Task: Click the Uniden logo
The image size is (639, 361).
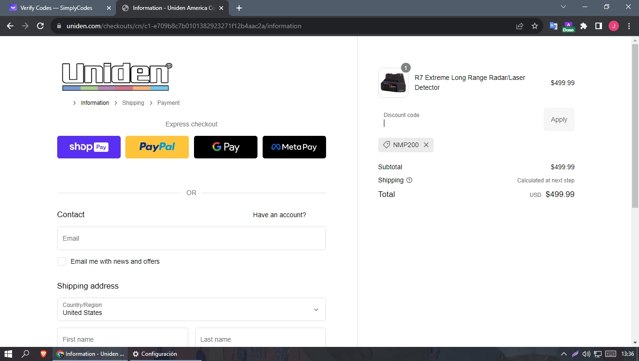Action: pos(117,76)
